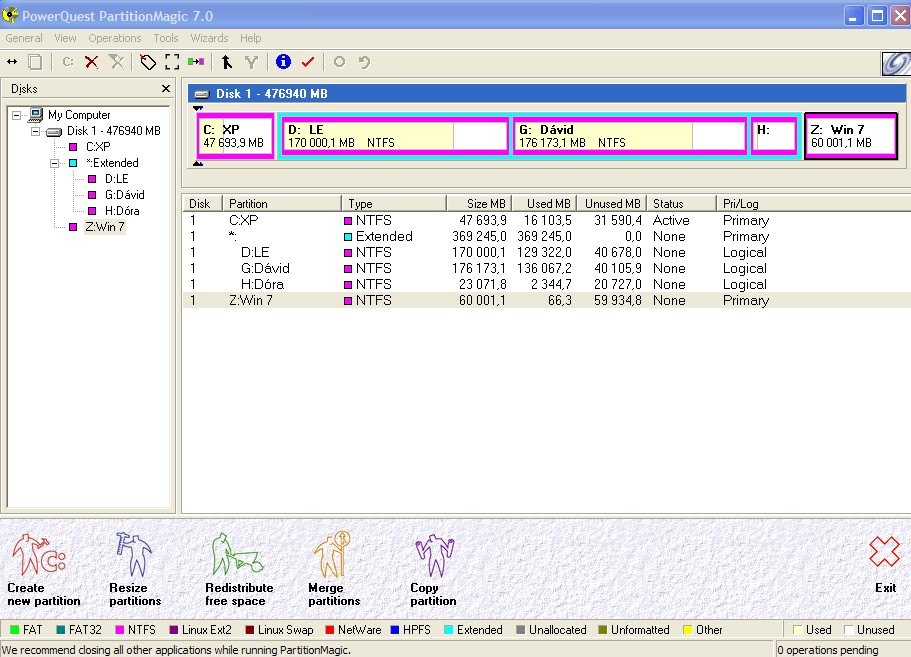Image resolution: width=911 pixels, height=657 pixels.
Task: Open the View menu
Action: [65, 38]
